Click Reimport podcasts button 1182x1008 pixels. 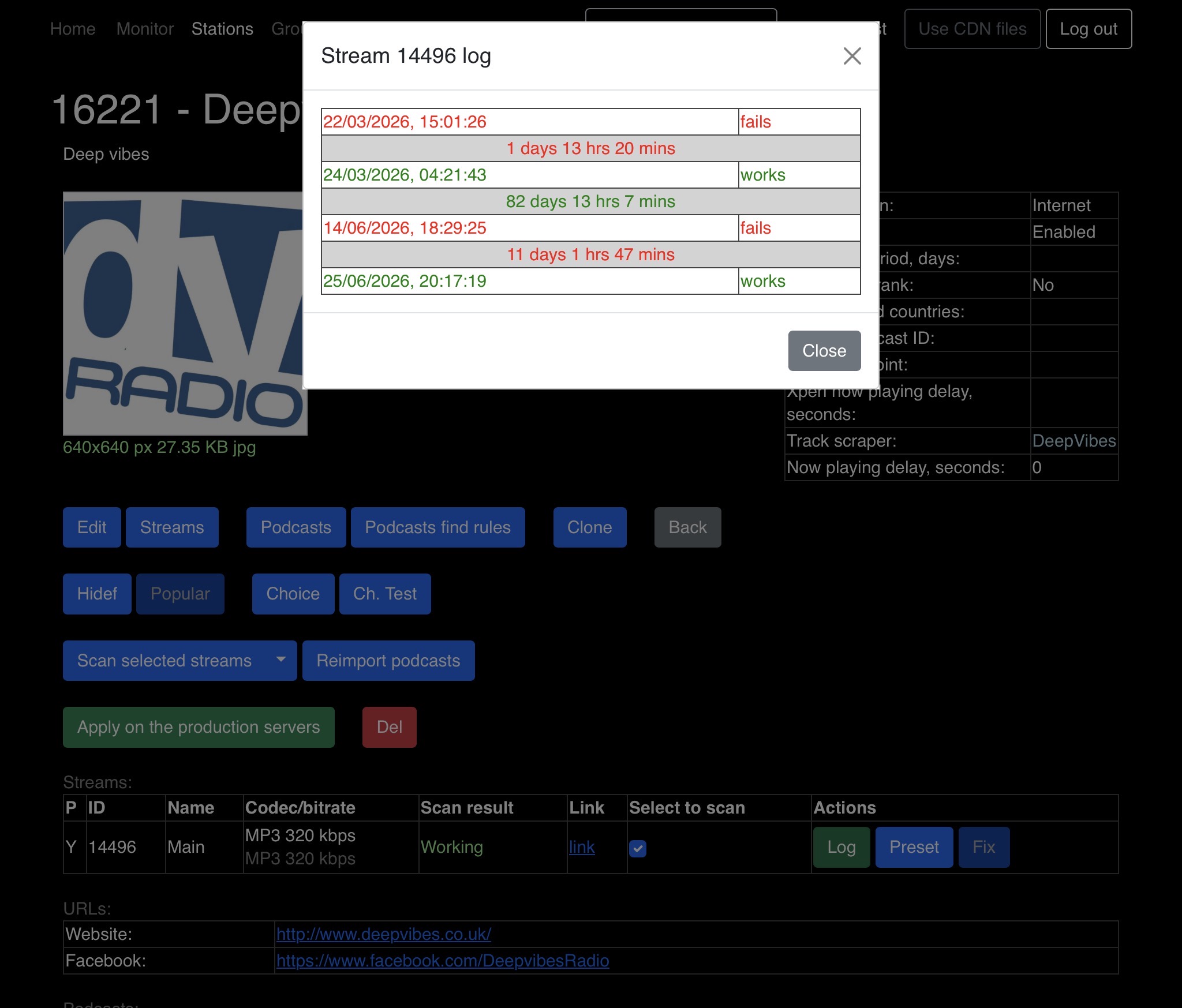(388, 661)
